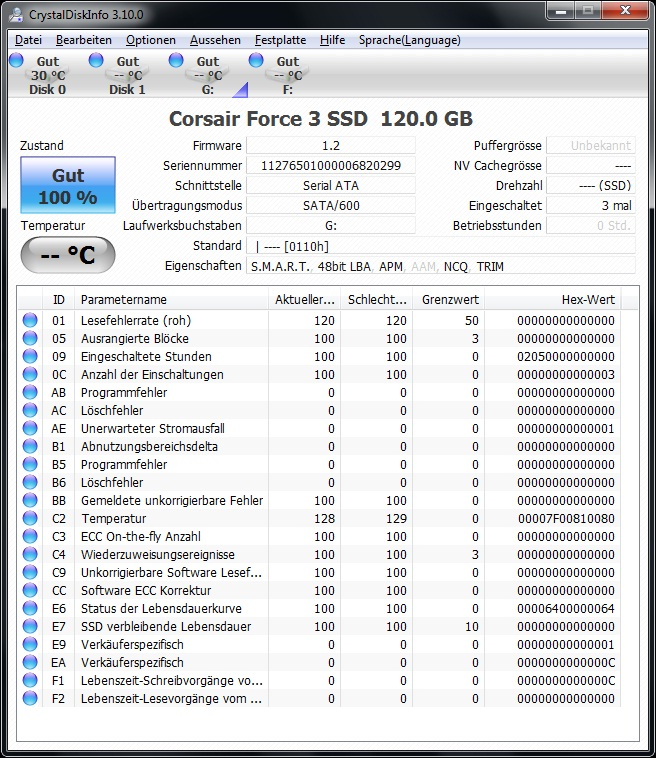Click the Übertragungsmodus field SATA/600
The width and height of the screenshot is (656, 758).
[x=331, y=205]
